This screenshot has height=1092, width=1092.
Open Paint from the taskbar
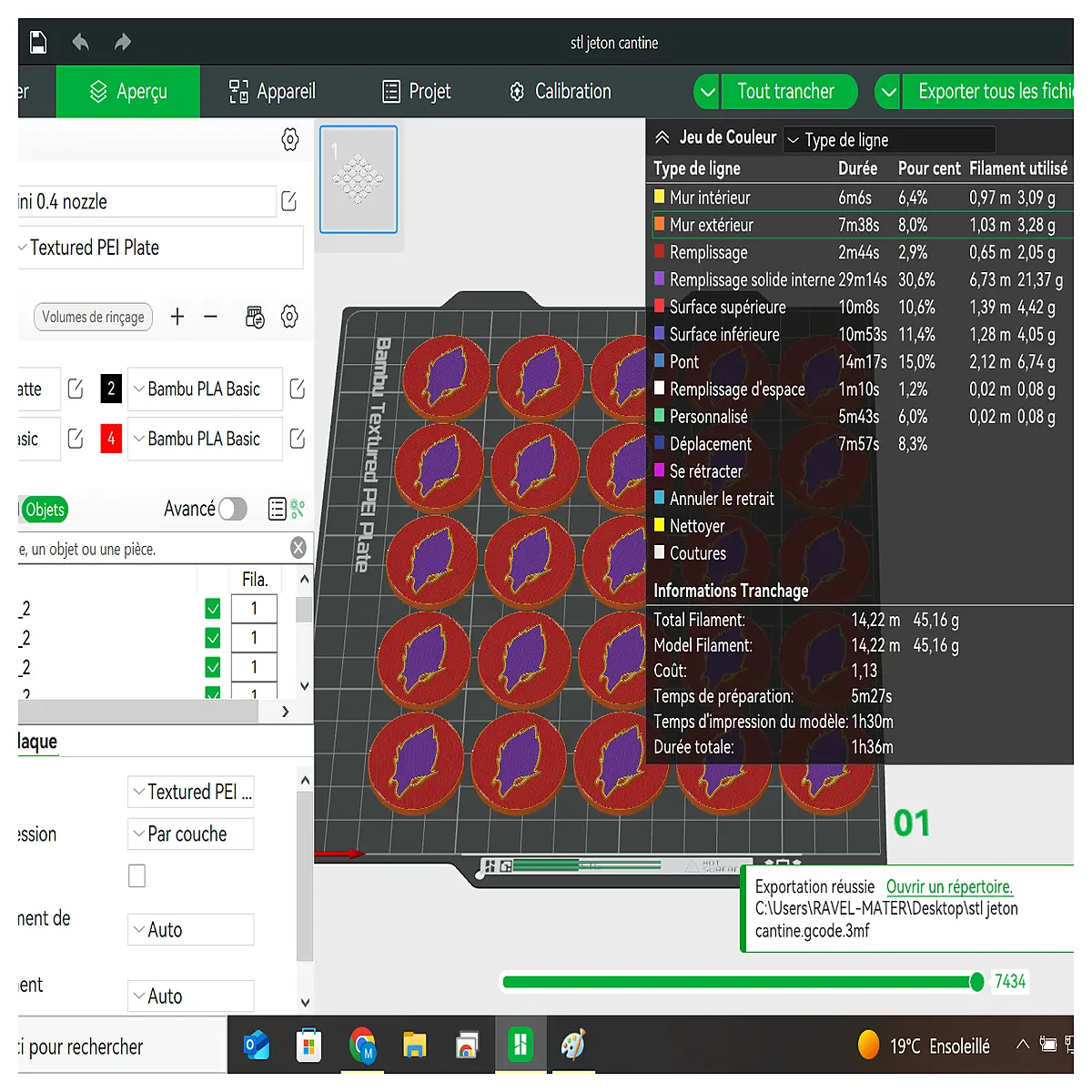coord(573,1045)
